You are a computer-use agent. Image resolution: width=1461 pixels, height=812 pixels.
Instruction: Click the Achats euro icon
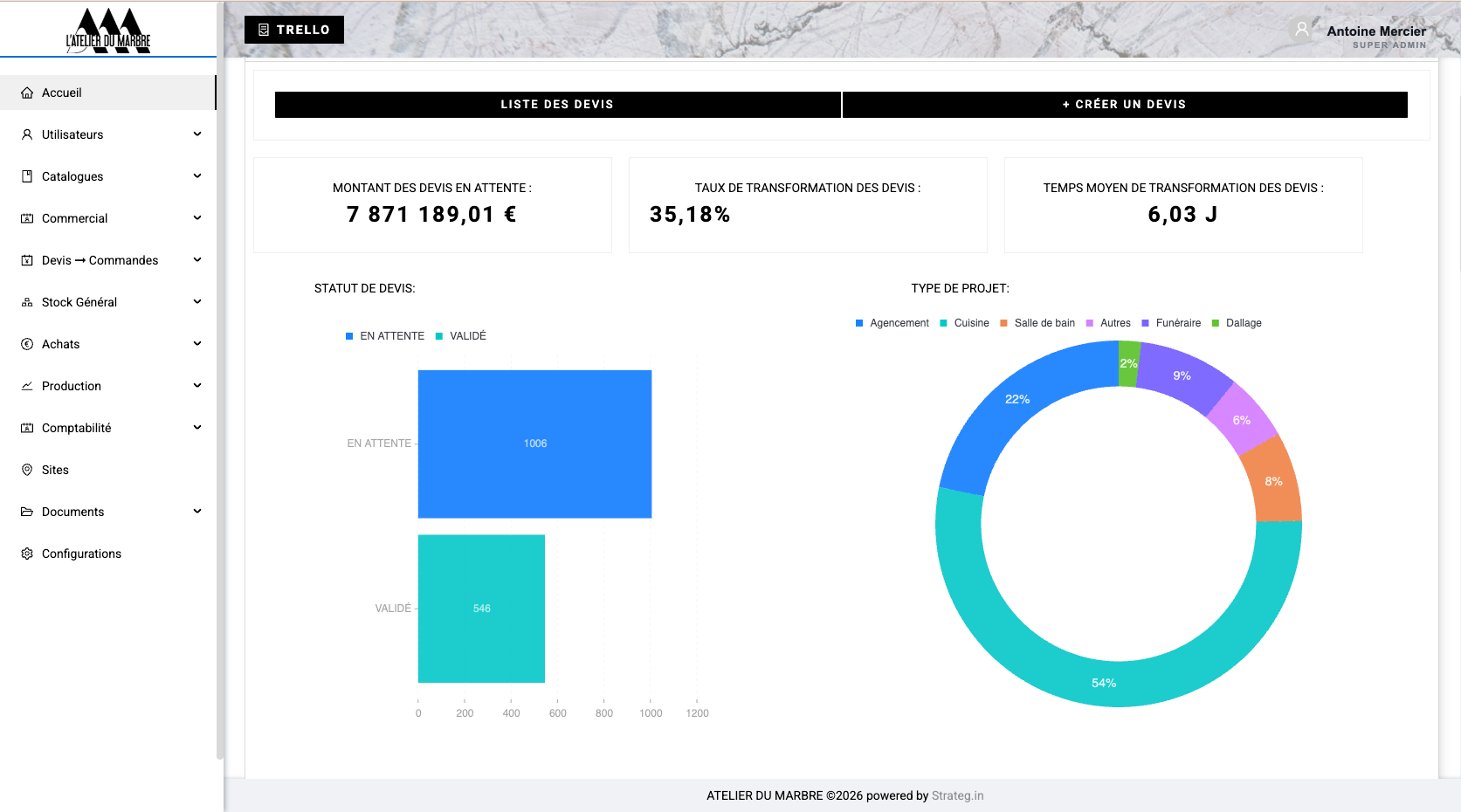click(27, 344)
